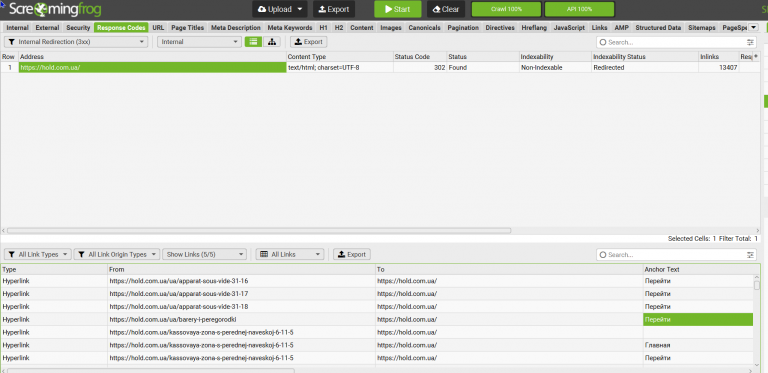The image size is (768, 373).
Task: Open the Page Titles tab
Action: 188,28
